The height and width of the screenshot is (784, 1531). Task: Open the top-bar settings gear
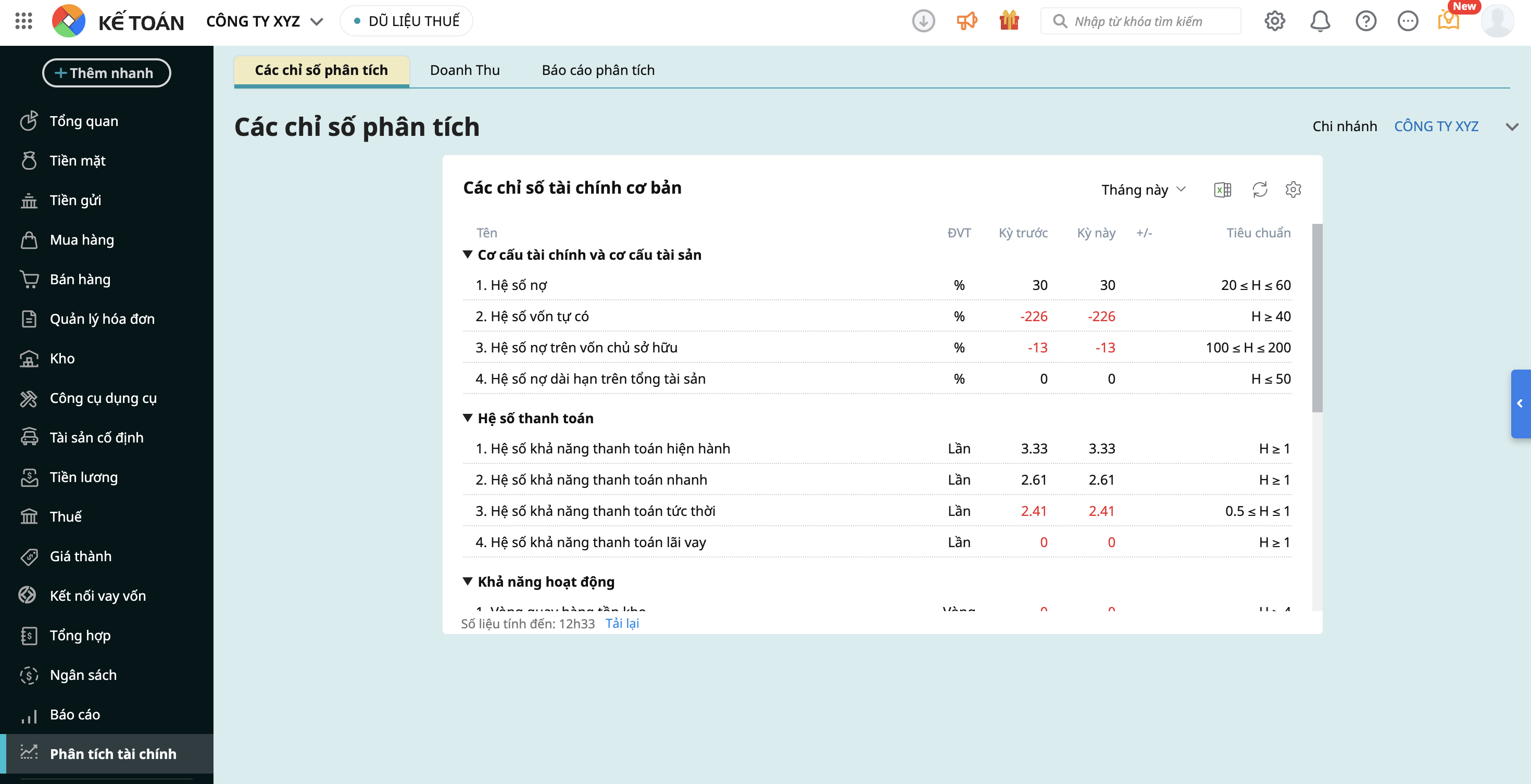coord(1274,21)
